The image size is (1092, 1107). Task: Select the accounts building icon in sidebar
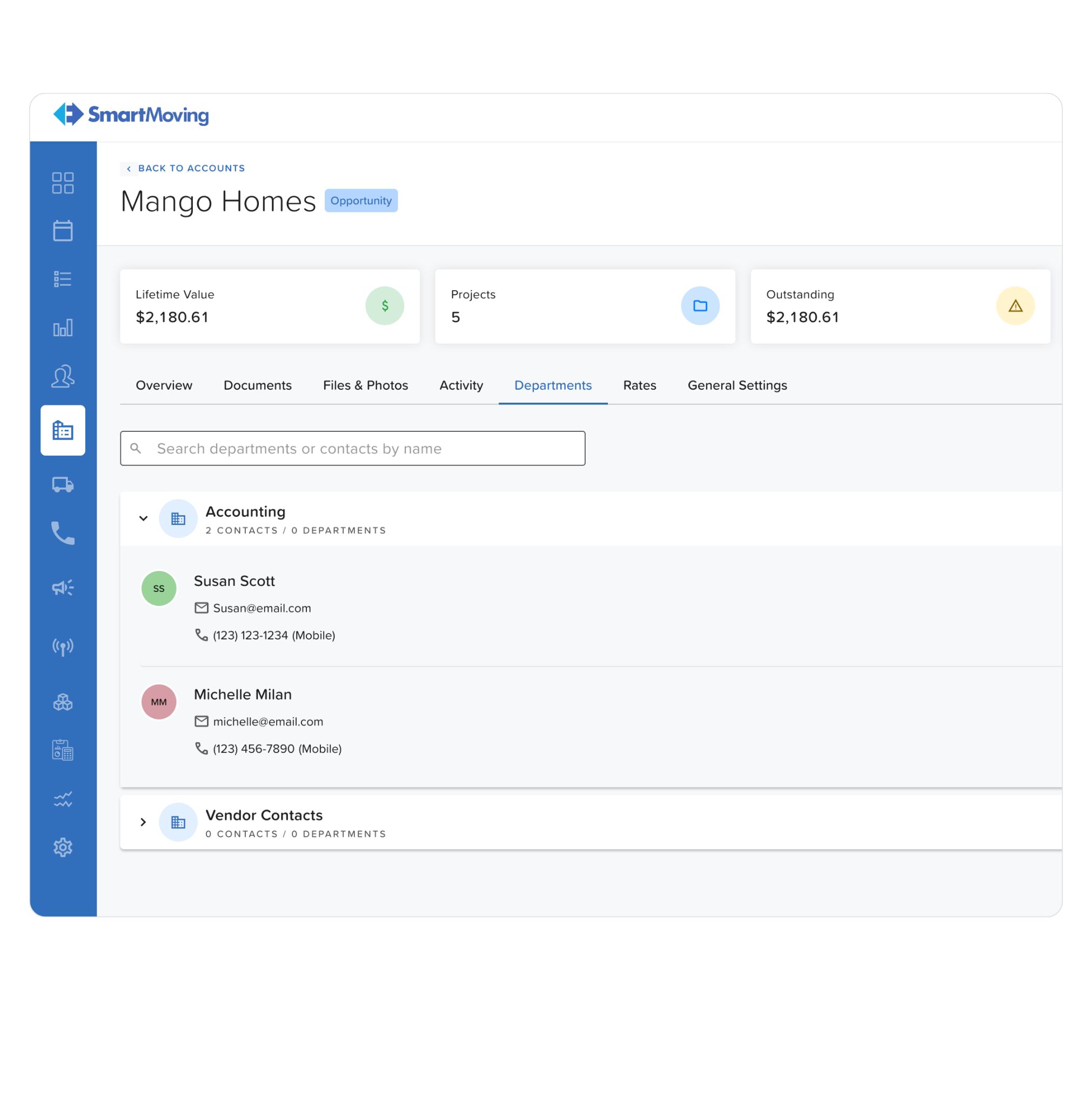point(63,430)
